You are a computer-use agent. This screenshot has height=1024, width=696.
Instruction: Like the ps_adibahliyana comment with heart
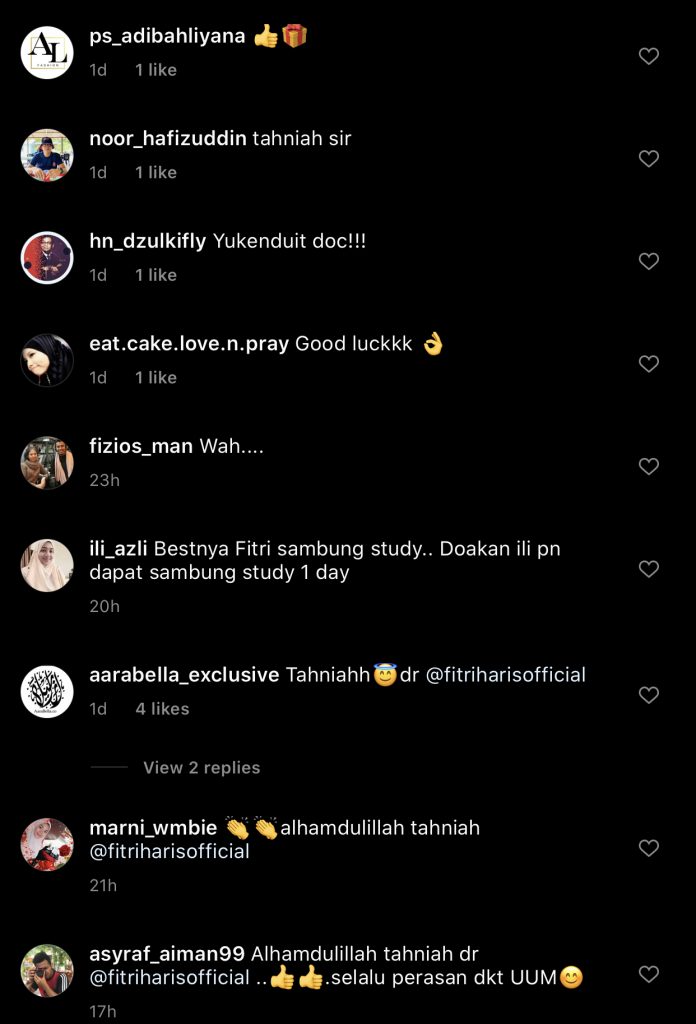pos(649,56)
